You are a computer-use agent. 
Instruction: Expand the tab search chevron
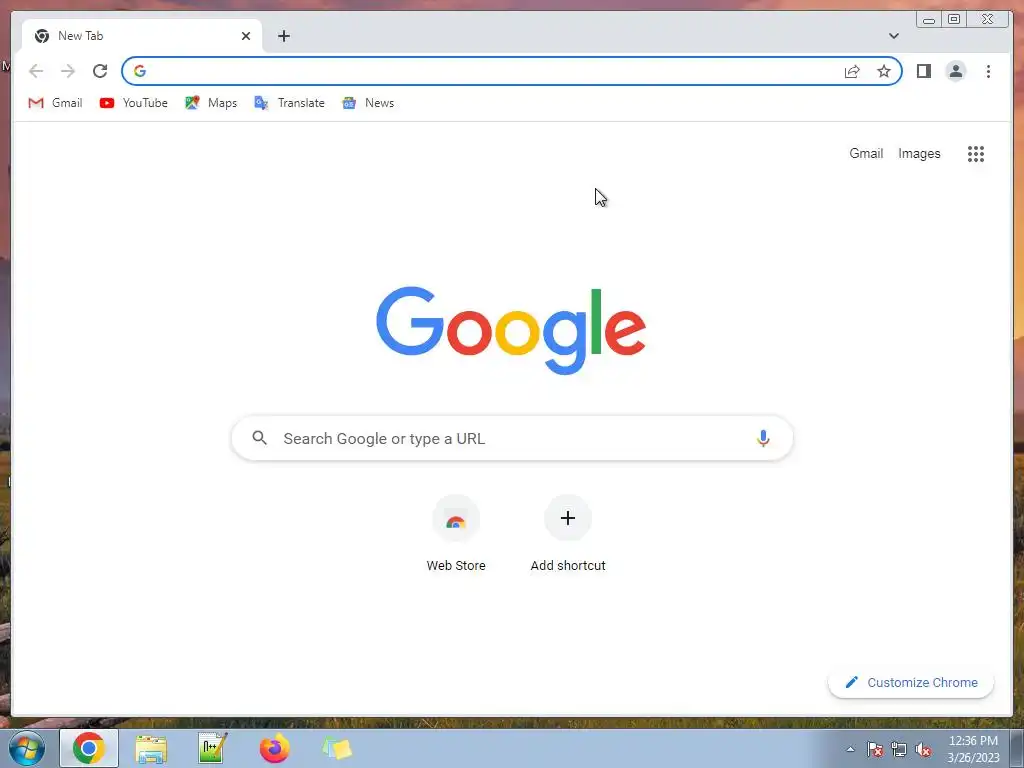click(893, 36)
